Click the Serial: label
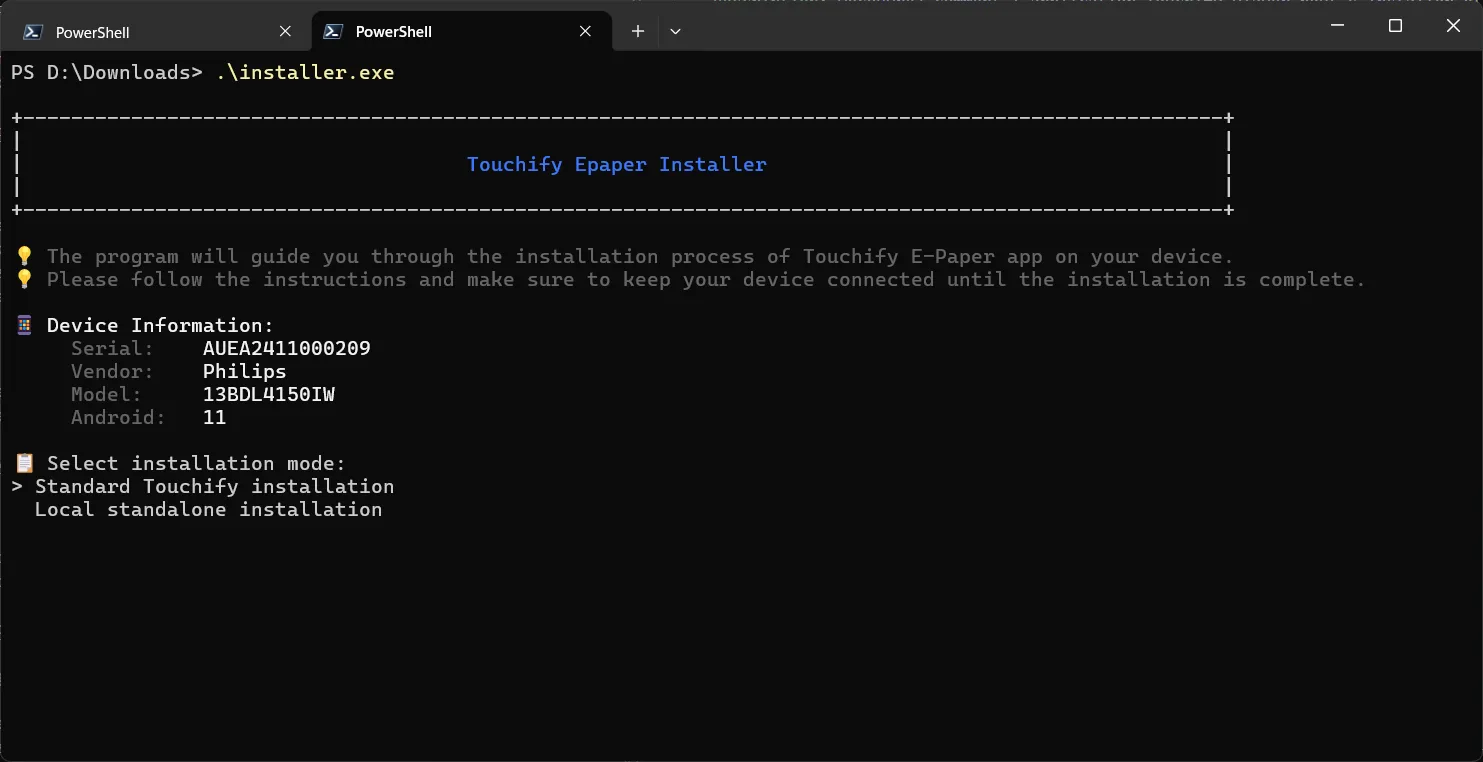The height and width of the screenshot is (762, 1483). (113, 349)
